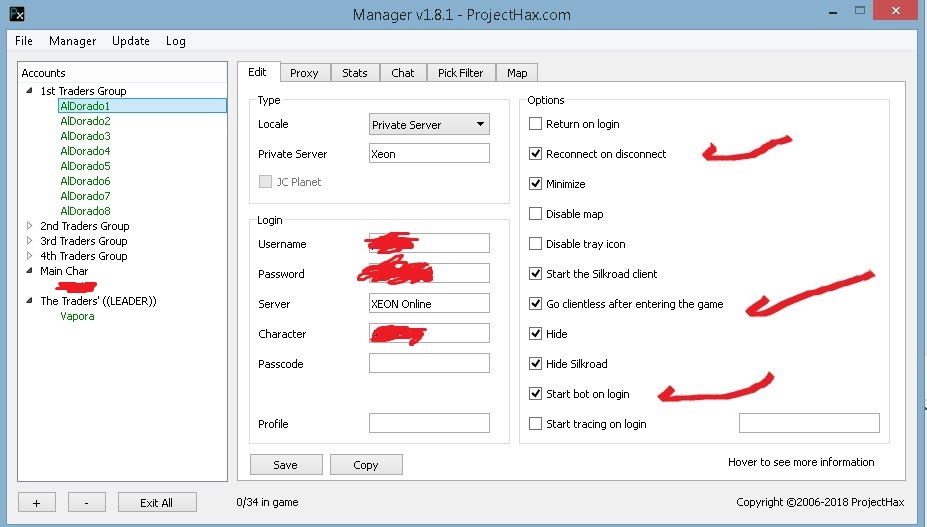Select the Vapora character in the tree

pyautogui.click(x=77, y=316)
